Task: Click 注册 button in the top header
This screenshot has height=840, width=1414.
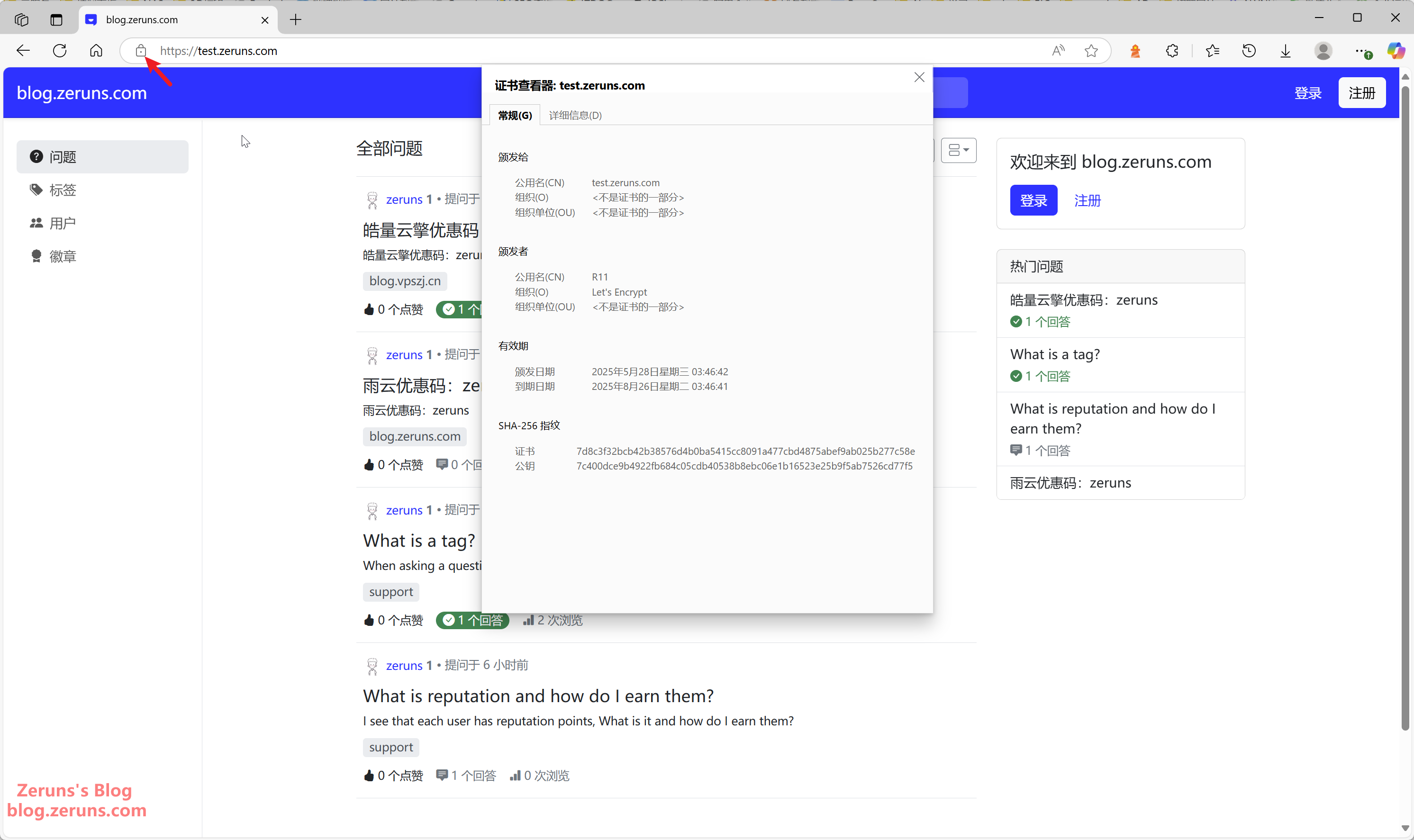Action: pyautogui.click(x=1361, y=92)
